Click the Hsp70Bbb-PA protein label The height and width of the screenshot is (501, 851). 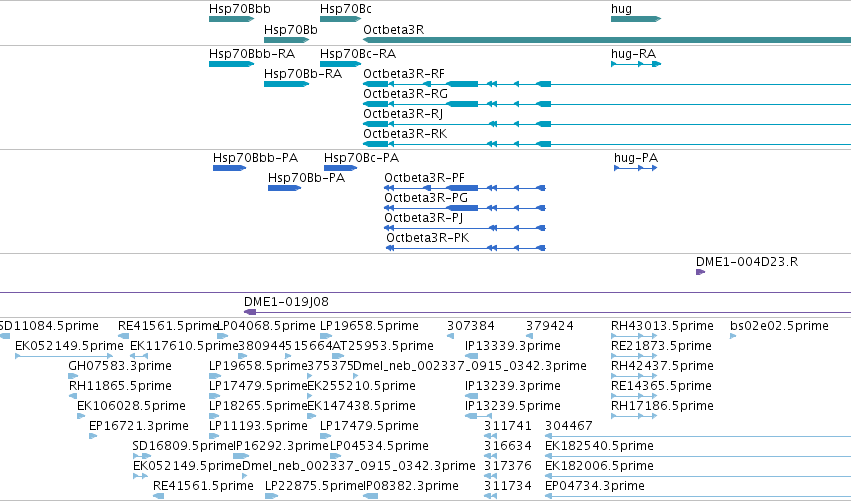(255, 158)
